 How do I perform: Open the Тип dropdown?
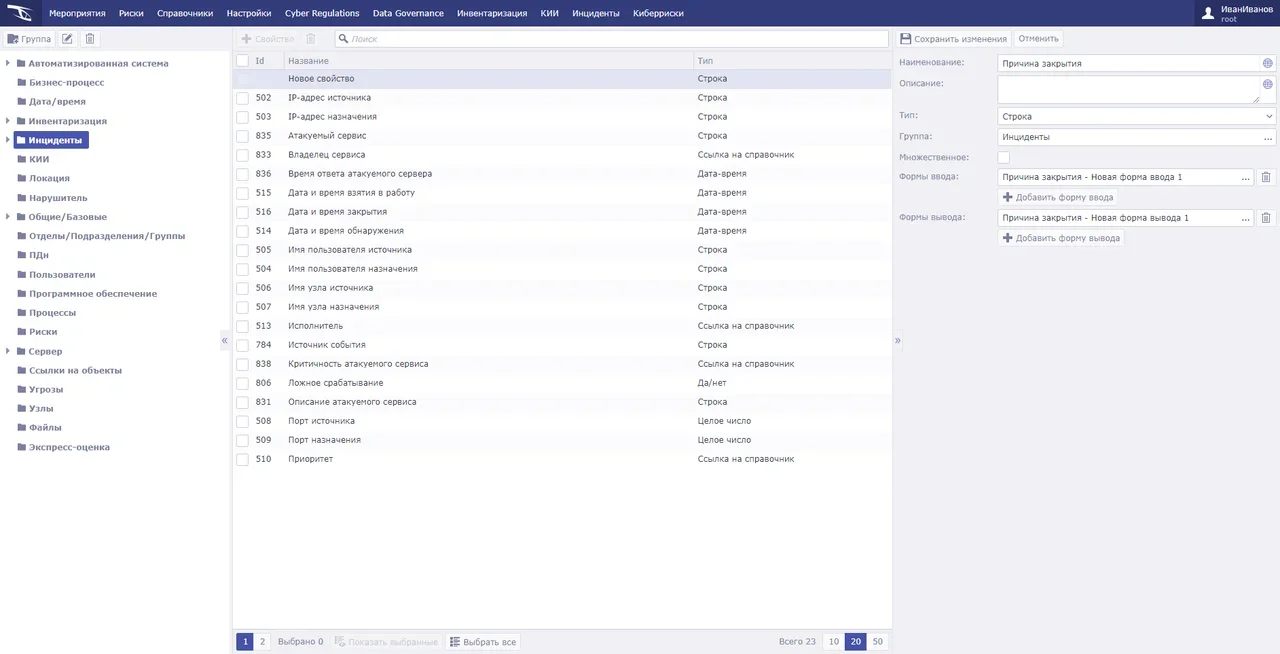click(1136, 116)
